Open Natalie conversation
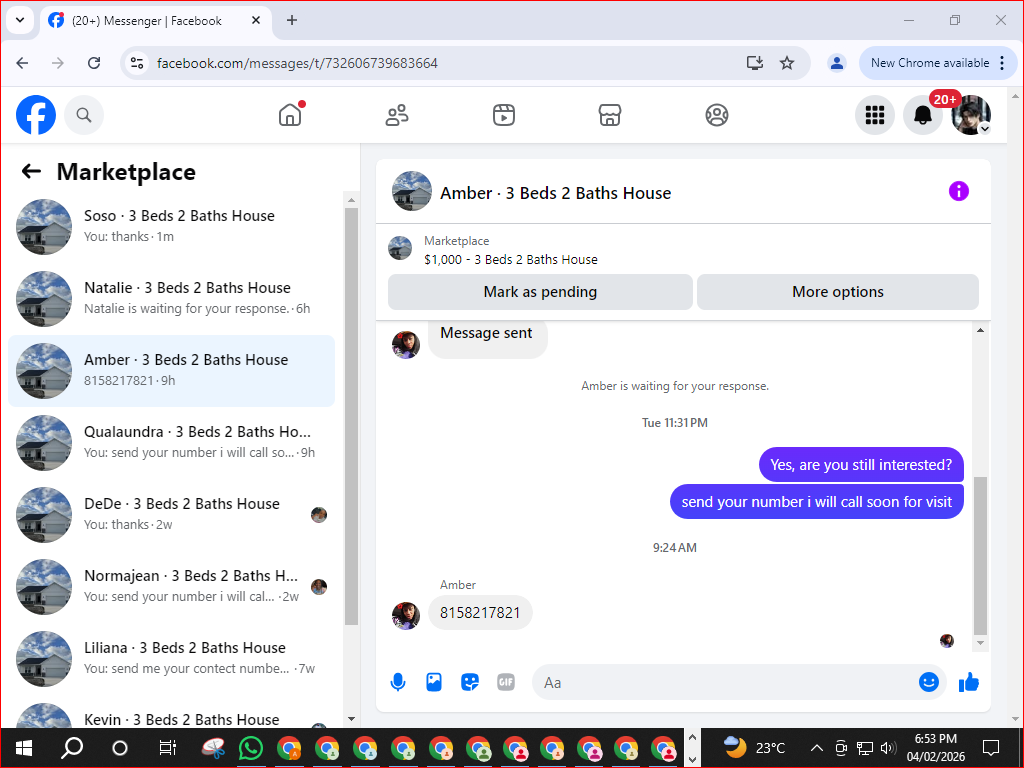This screenshot has width=1024, height=768. tap(172, 298)
